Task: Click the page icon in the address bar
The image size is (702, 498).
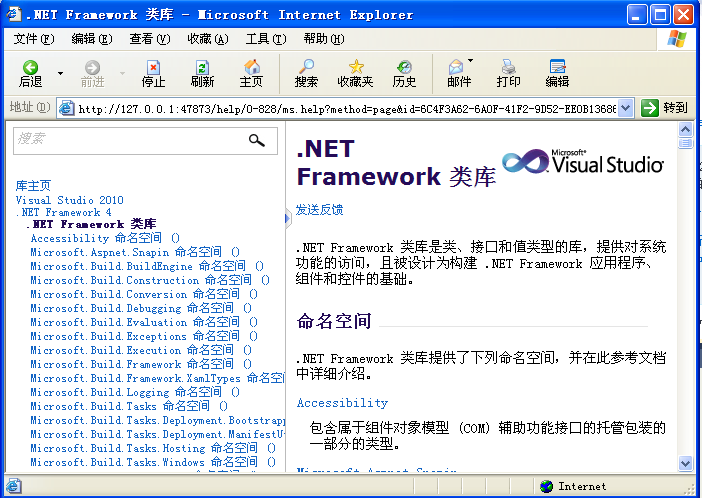Action: (x=67, y=108)
